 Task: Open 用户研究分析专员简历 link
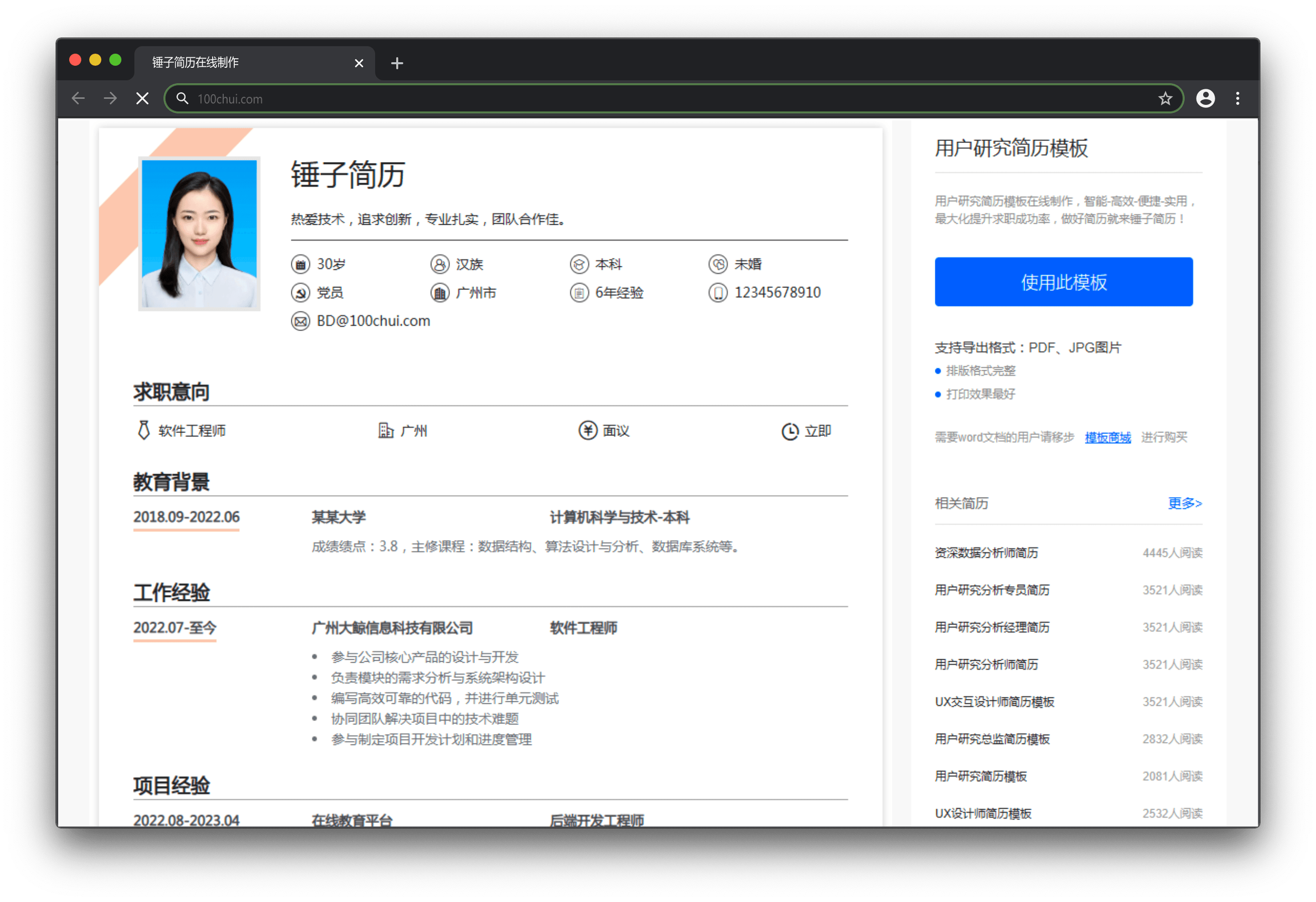click(992, 590)
